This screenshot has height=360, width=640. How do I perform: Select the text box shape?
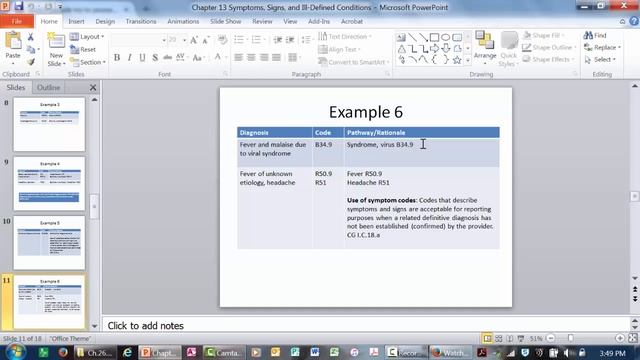click(401, 38)
